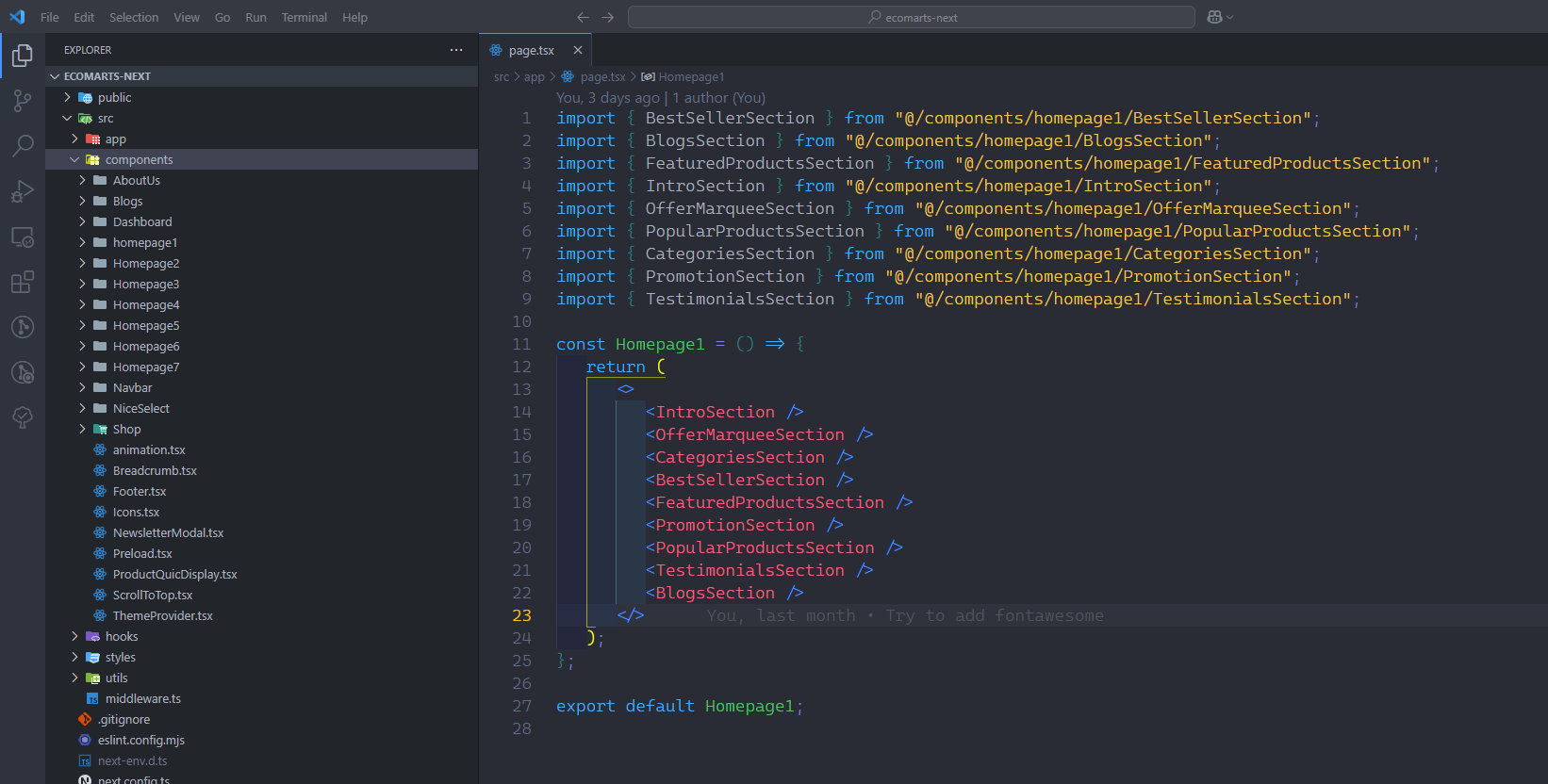The height and width of the screenshot is (784, 1548).
Task: Click the go forward arrow
Action: [x=608, y=17]
